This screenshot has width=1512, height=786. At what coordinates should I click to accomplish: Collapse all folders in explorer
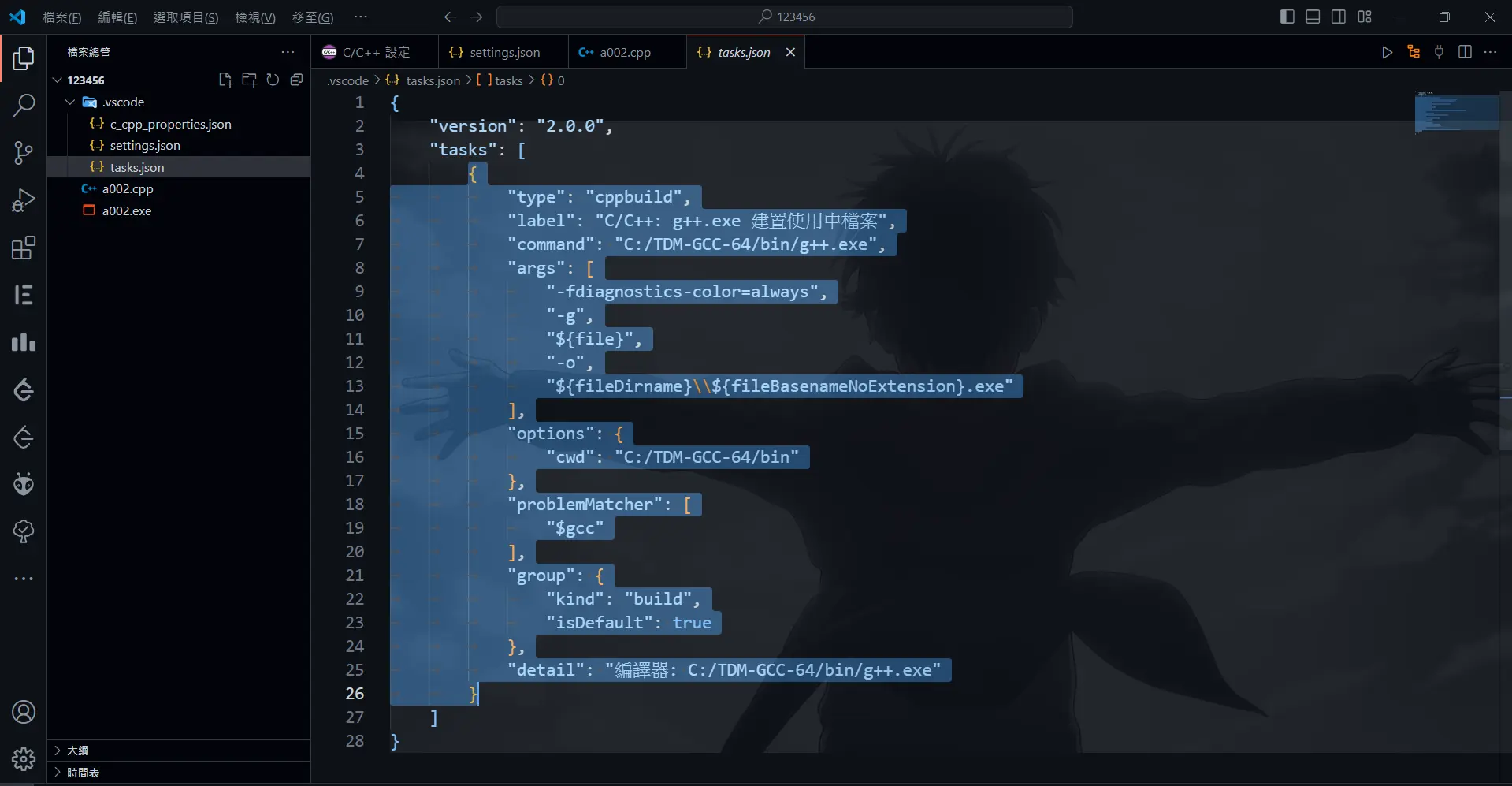296,80
